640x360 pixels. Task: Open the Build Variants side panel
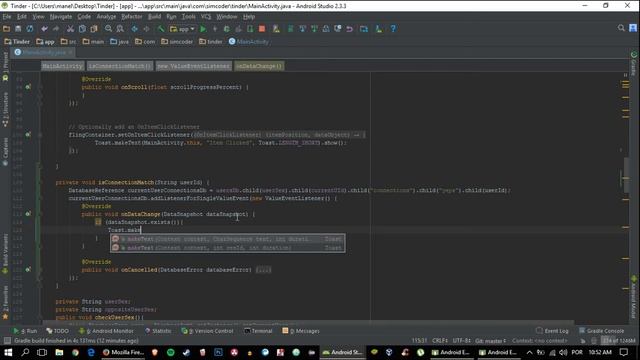point(5,253)
